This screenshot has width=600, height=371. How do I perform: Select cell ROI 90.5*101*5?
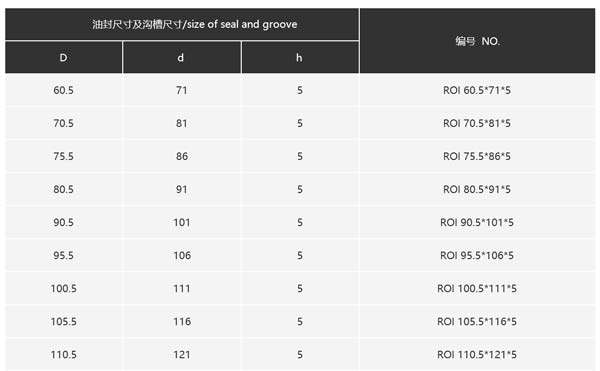point(477,223)
